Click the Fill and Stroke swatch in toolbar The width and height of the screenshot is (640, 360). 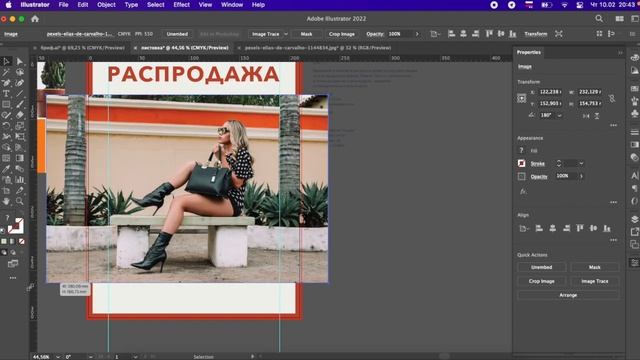pos(16,226)
